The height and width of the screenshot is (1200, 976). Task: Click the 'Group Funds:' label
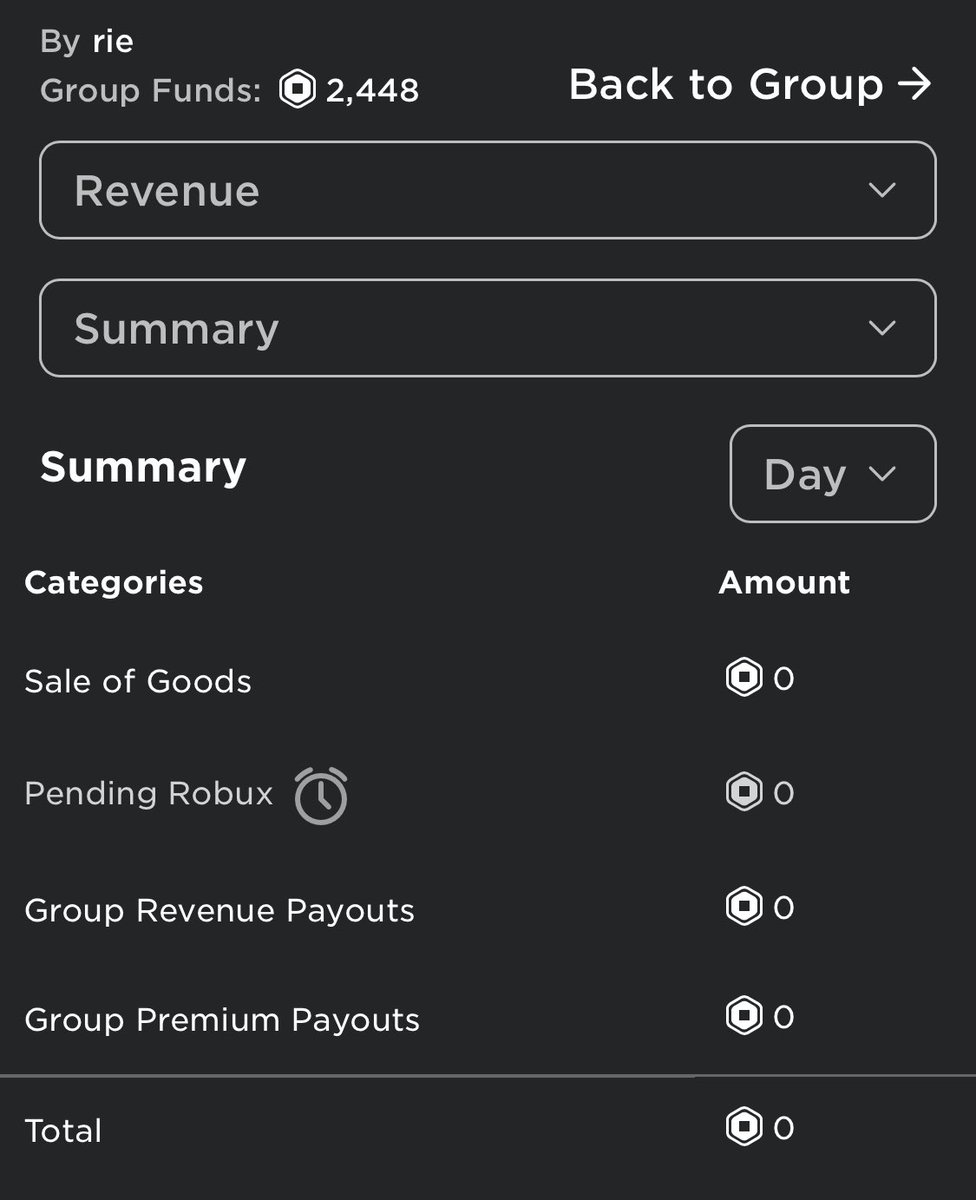151,91
